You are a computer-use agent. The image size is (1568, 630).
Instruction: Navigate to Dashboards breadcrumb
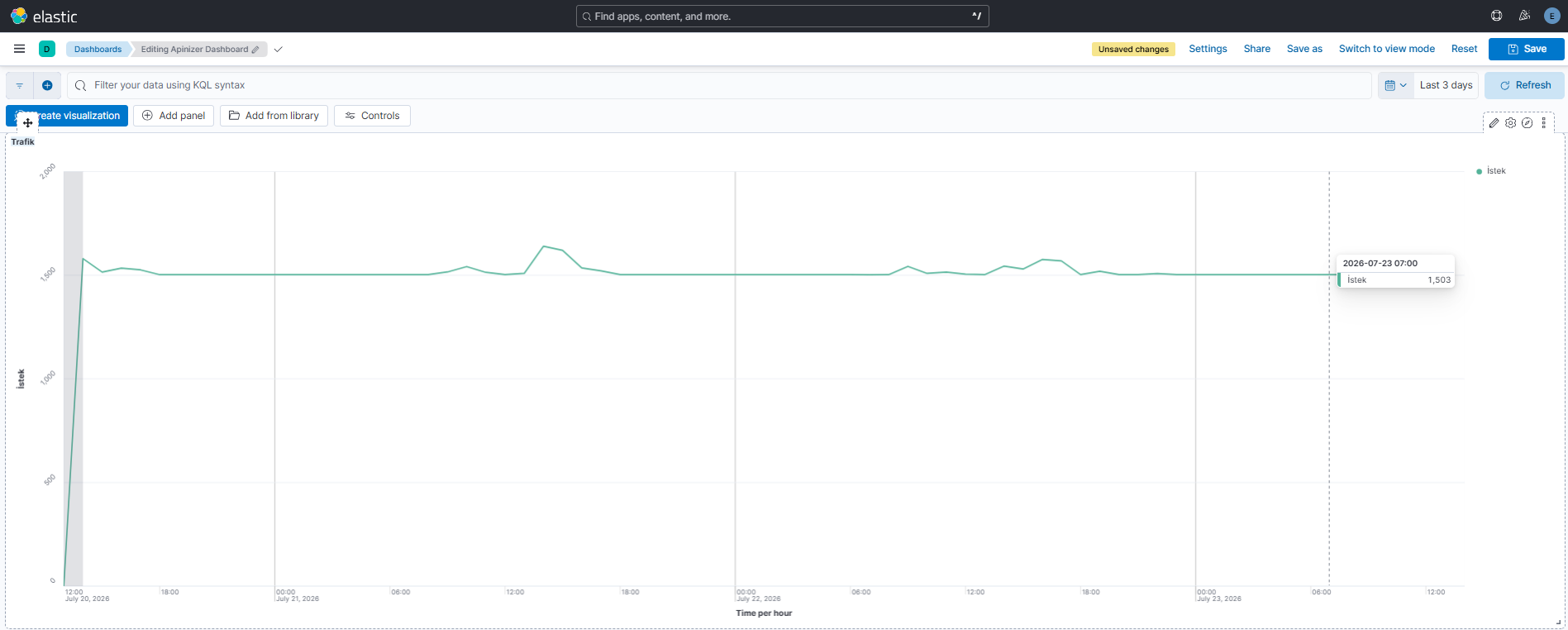click(x=98, y=50)
